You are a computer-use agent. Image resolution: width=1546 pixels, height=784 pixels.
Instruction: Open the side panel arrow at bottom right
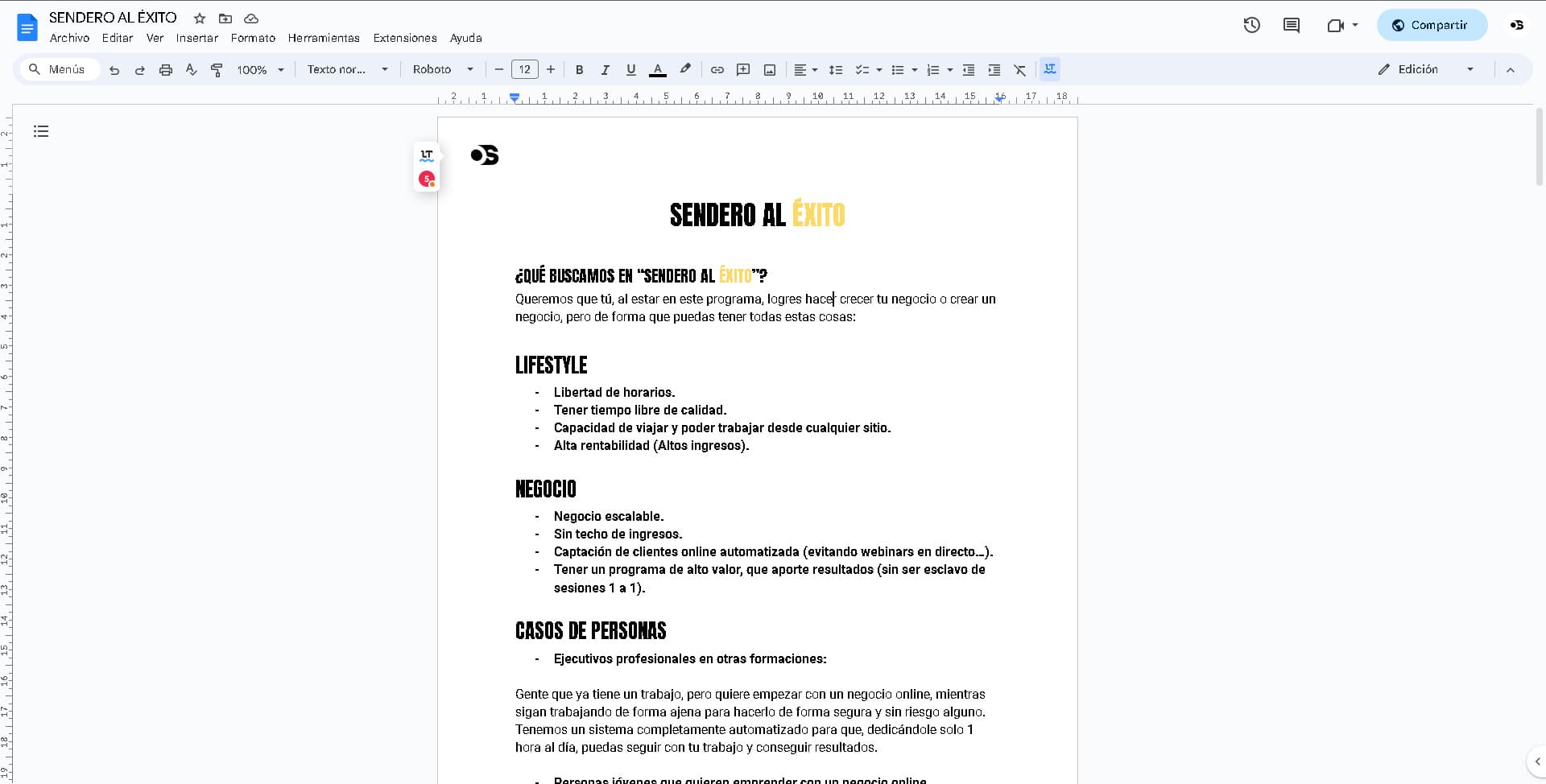(1537, 761)
